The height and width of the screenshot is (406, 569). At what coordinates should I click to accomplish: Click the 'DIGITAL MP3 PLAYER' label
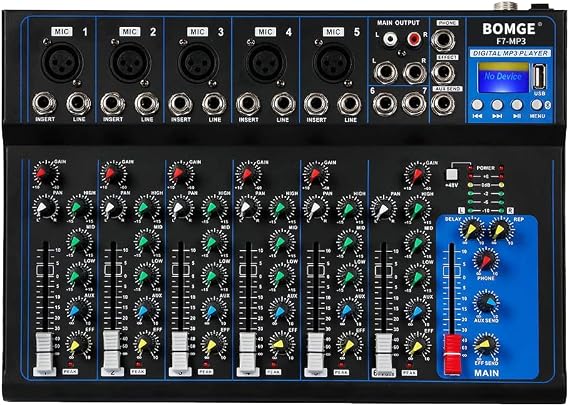click(x=510, y=53)
